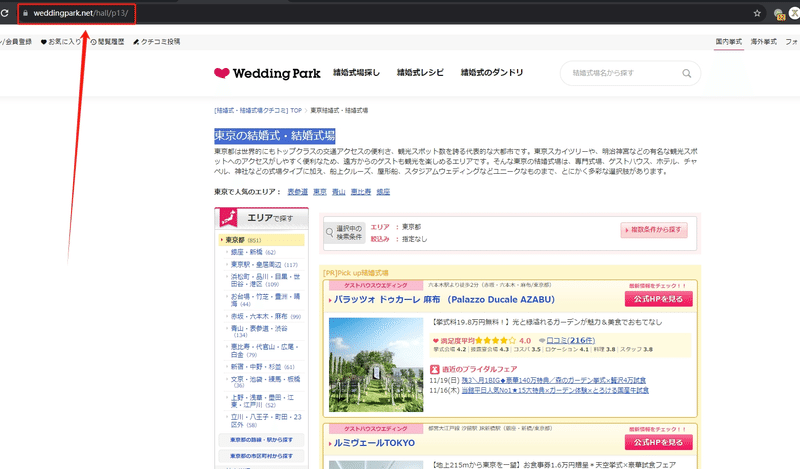Bookmark this page with the star icon

(757, 13)
